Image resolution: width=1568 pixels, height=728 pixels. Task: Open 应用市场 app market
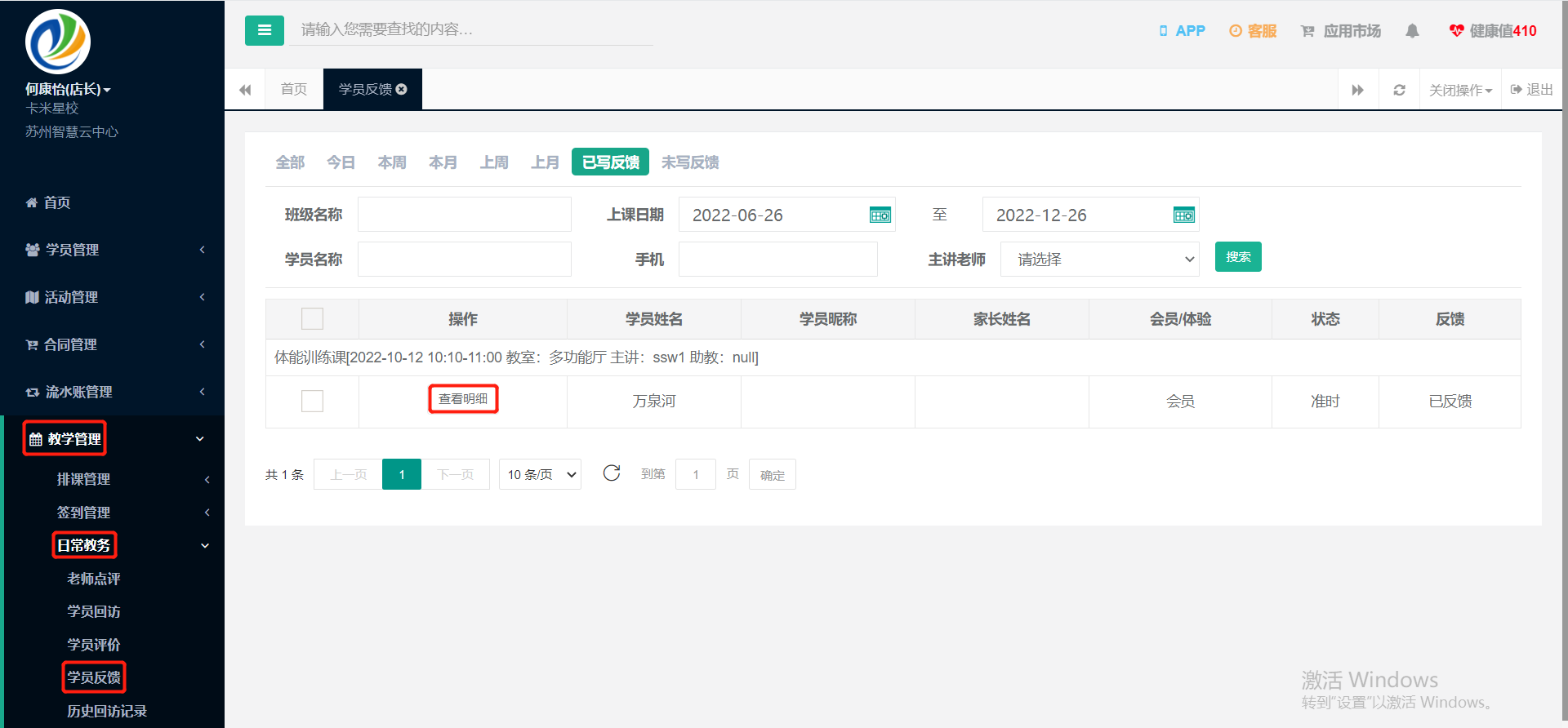click(x=1341, y=31)
